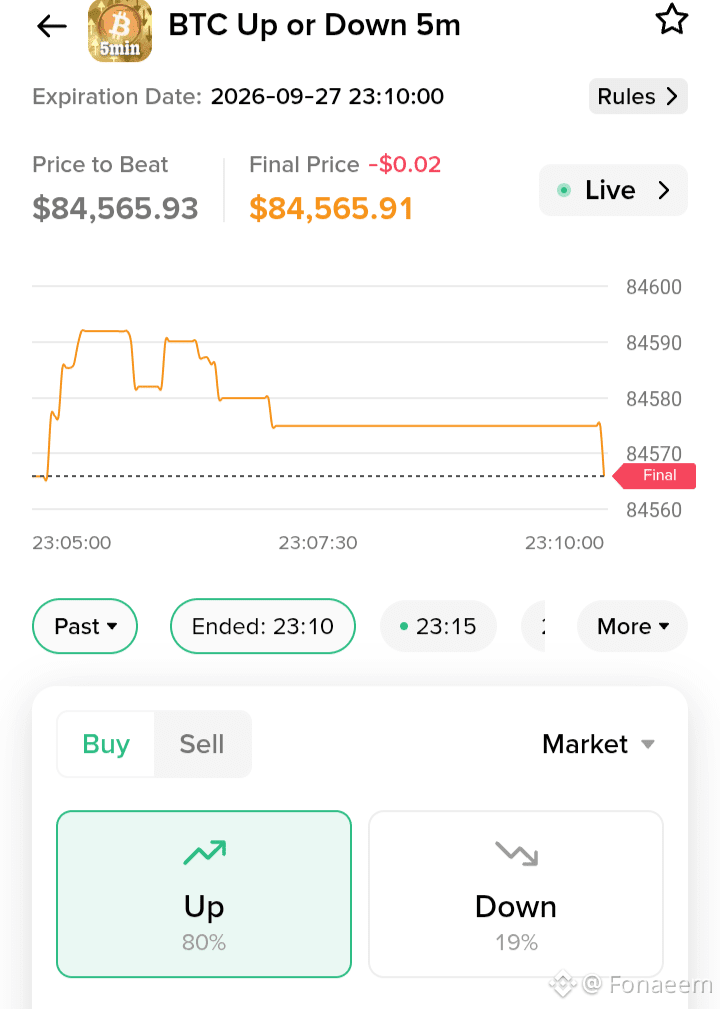The image size is (720, 1009).
Task: Click the red Final price marker
Action: click(x=654, y=476)
